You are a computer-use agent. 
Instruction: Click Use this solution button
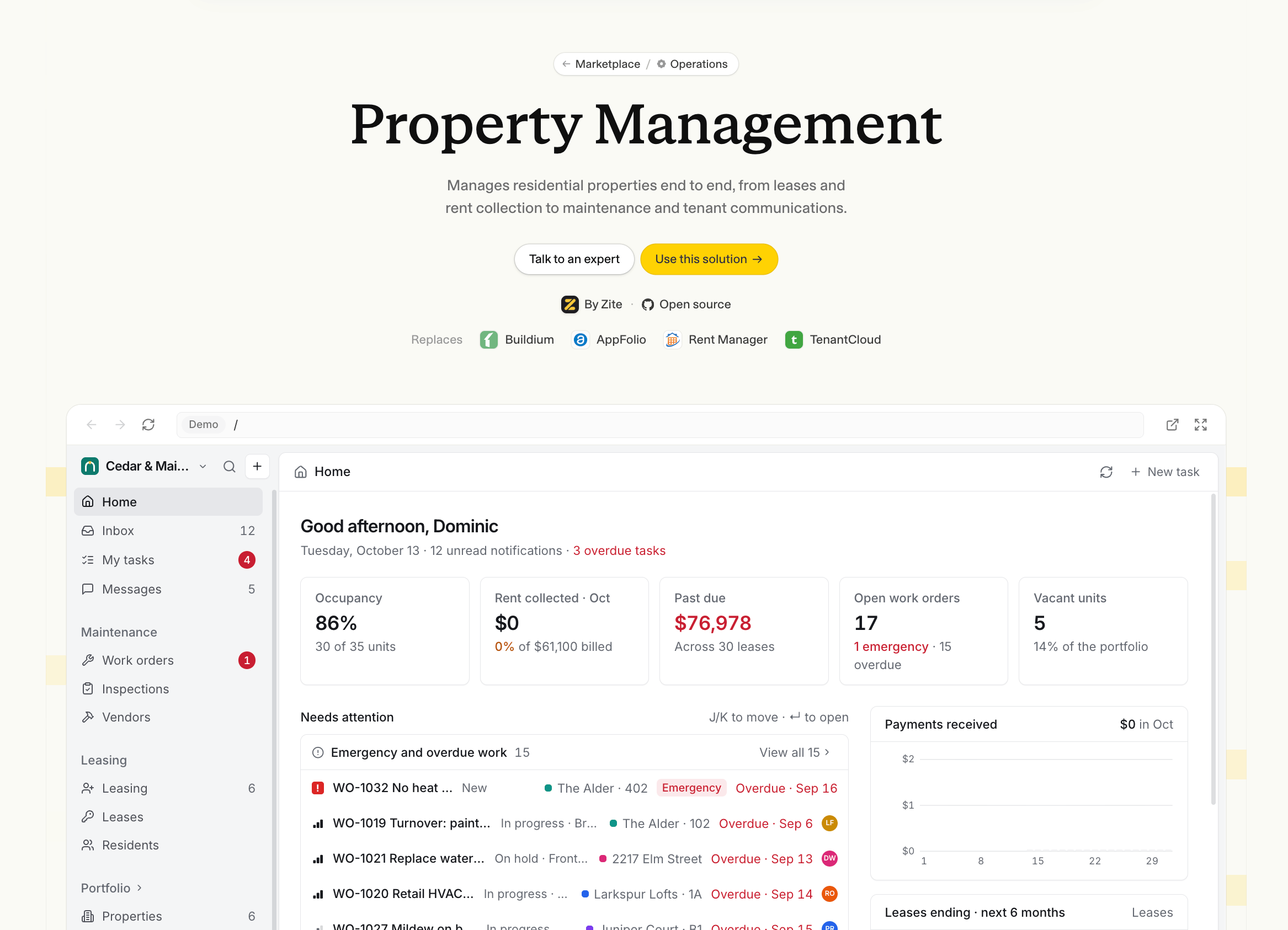709,259
